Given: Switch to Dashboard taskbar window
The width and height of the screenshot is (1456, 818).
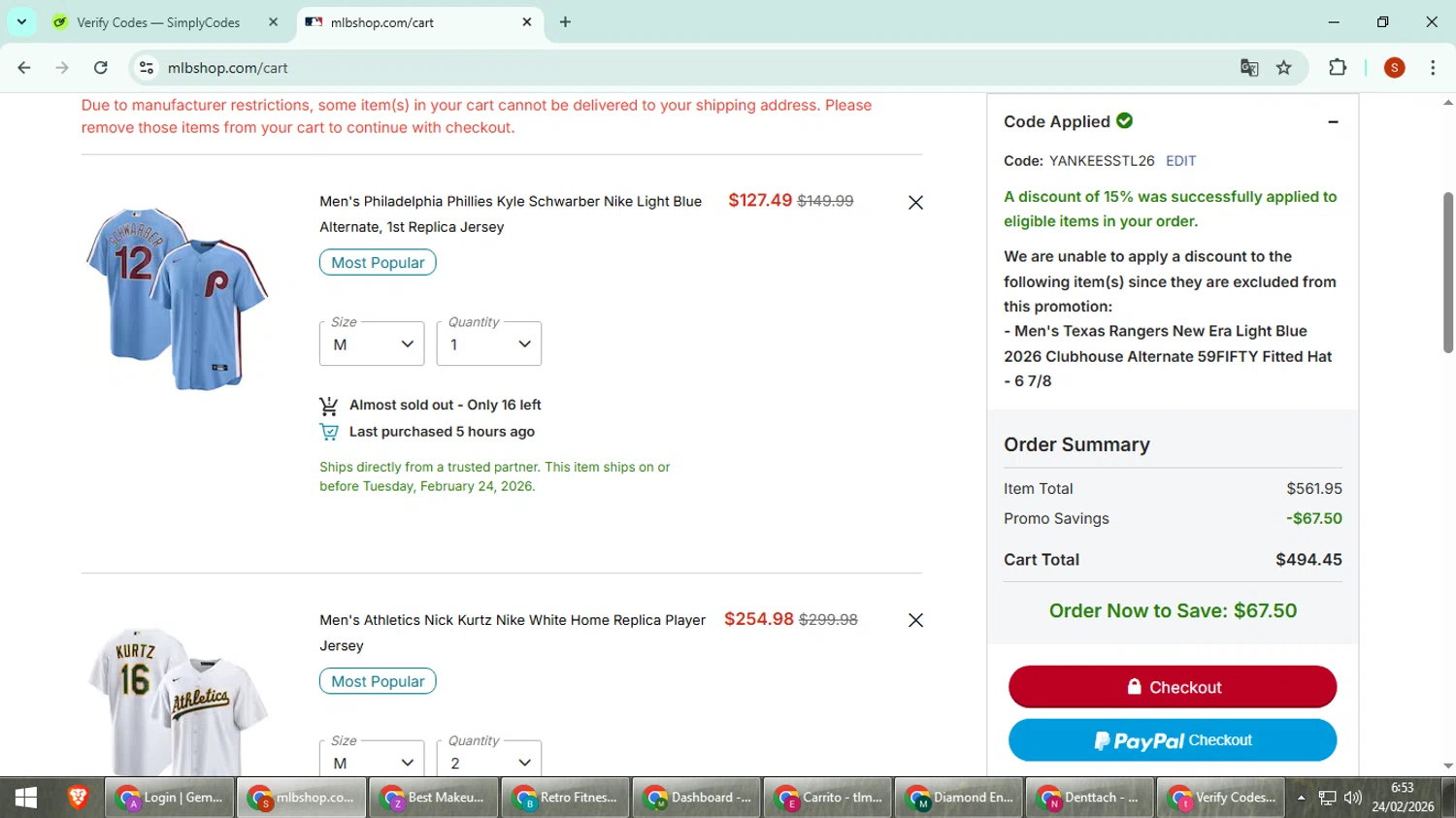Looking at the screenshot, I should 698,798.
